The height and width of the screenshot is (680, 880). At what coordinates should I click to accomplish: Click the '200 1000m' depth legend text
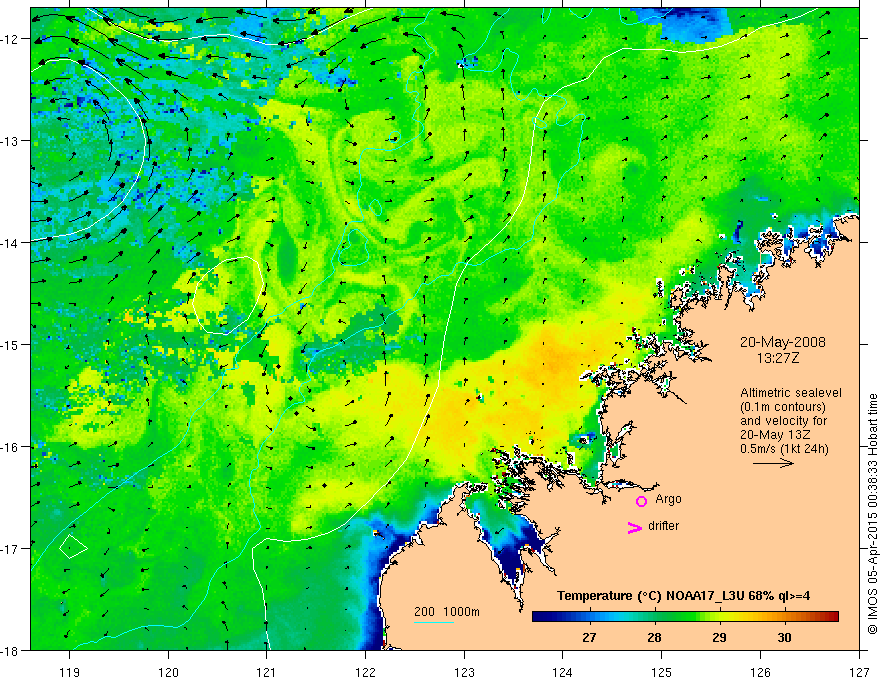tap(447, 612)
